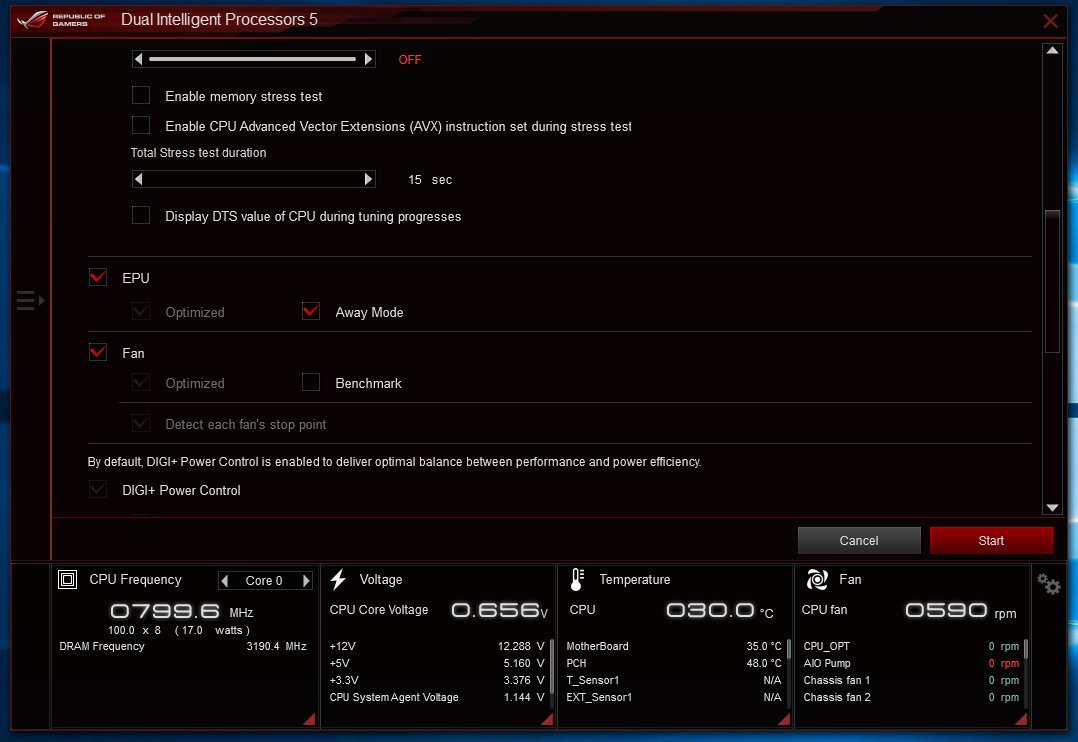Click the CPU temperature reading
Viewport: 1078px width, 742px height.
(720, 611)
